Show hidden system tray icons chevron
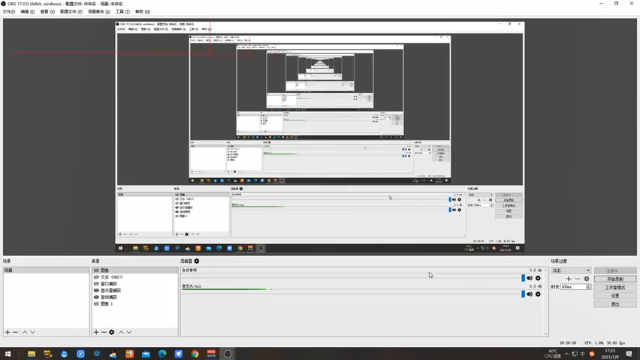This screenshot has height=360, width=640. 567,354
